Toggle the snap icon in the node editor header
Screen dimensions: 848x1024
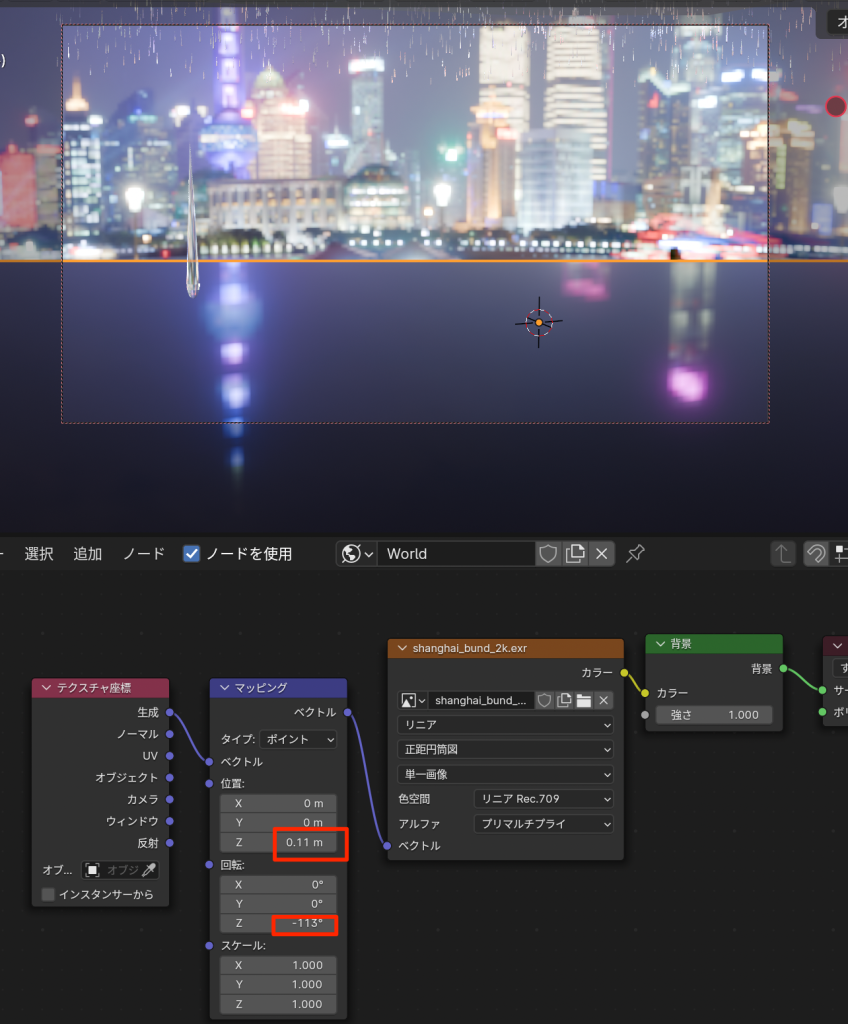(x=816, y=554)
